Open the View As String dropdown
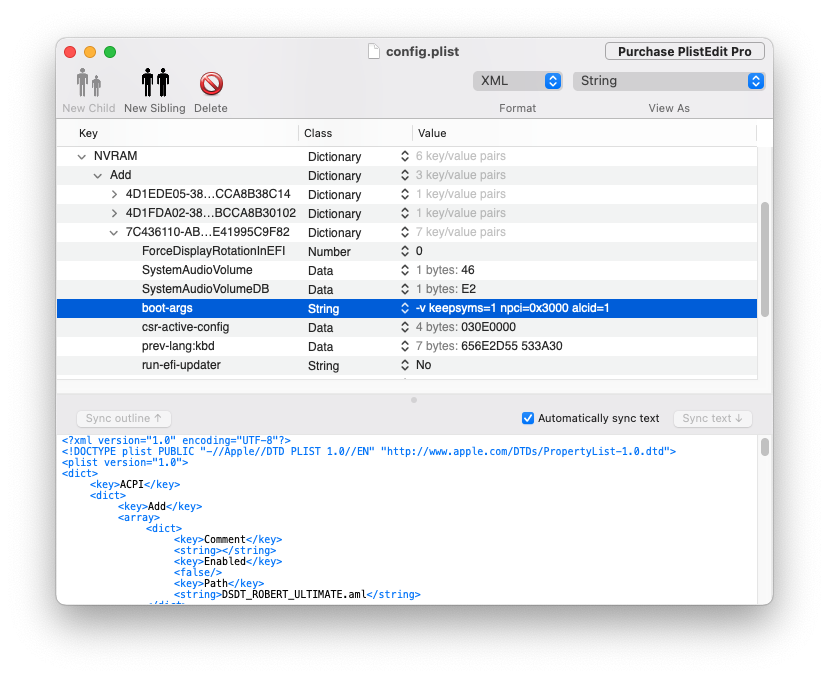 [x=669, y=81]
